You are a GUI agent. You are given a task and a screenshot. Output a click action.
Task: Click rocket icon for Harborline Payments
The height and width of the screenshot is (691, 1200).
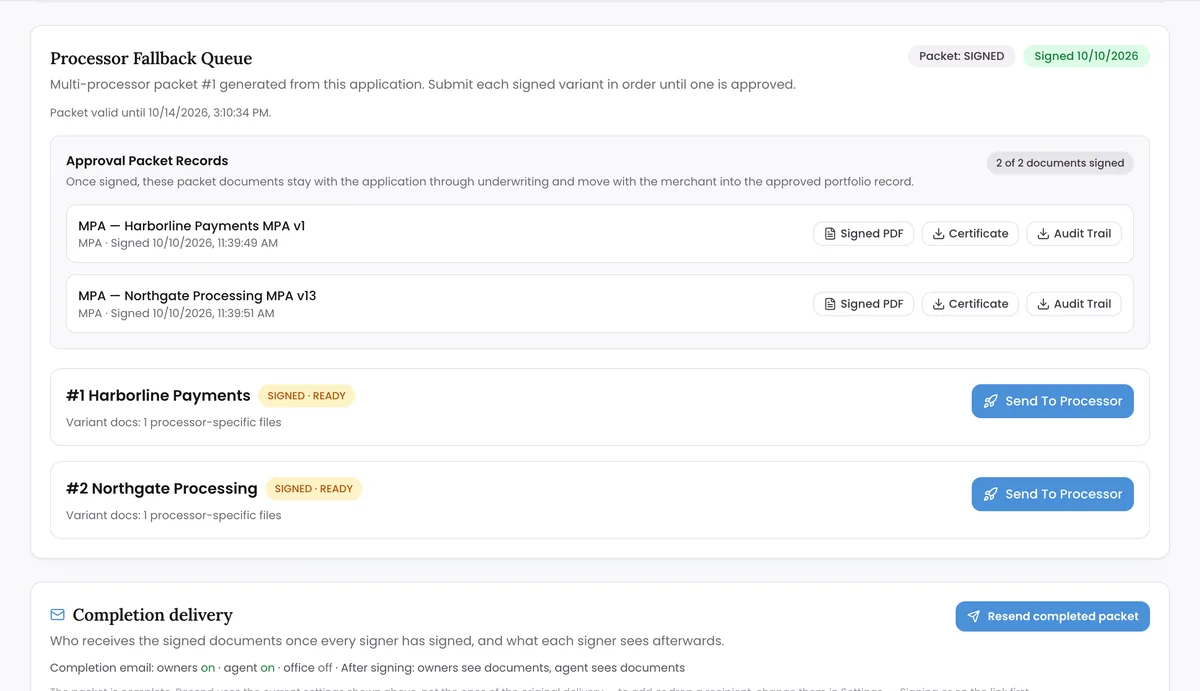click(991, 401)
